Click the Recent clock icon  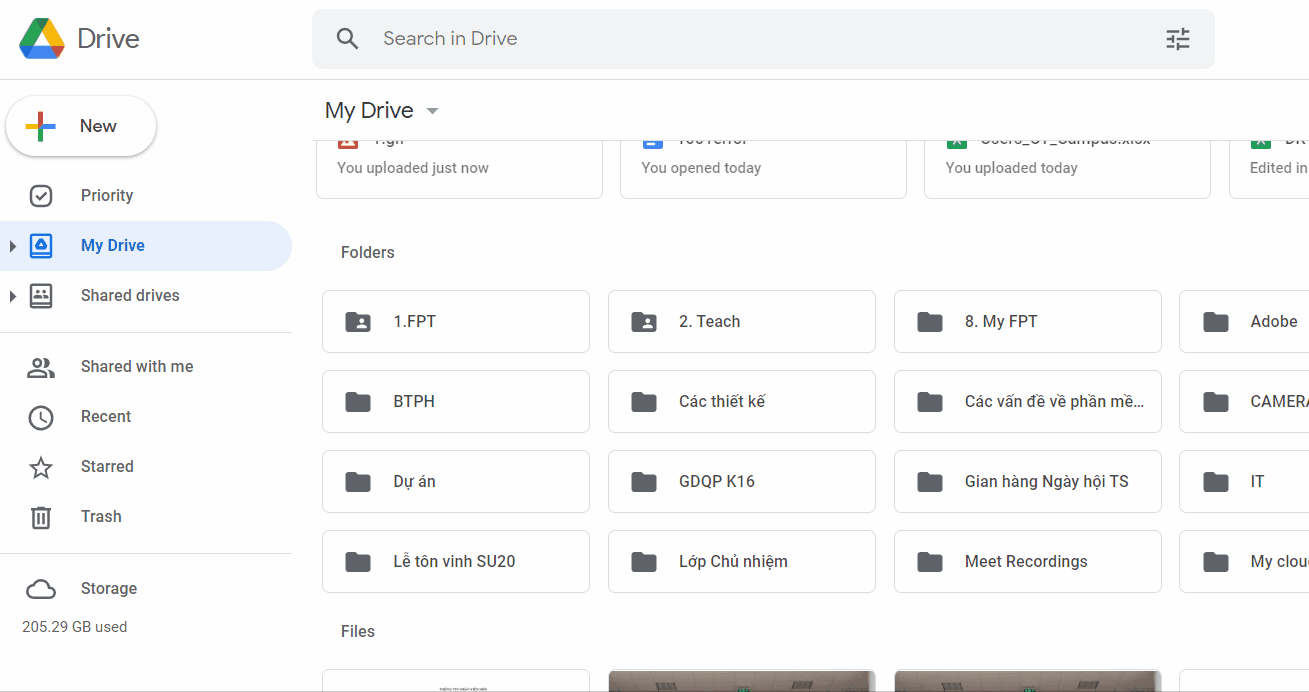click(41, 417)
